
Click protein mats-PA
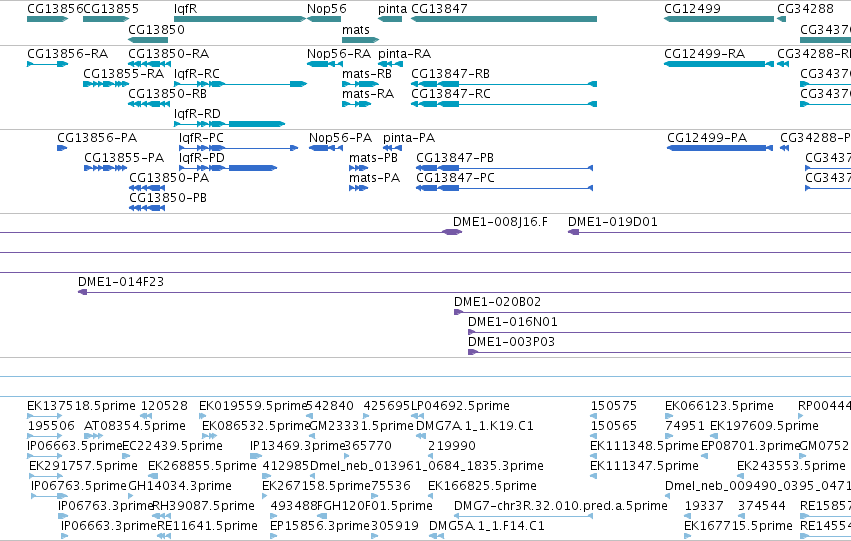(x=359, y=188)
